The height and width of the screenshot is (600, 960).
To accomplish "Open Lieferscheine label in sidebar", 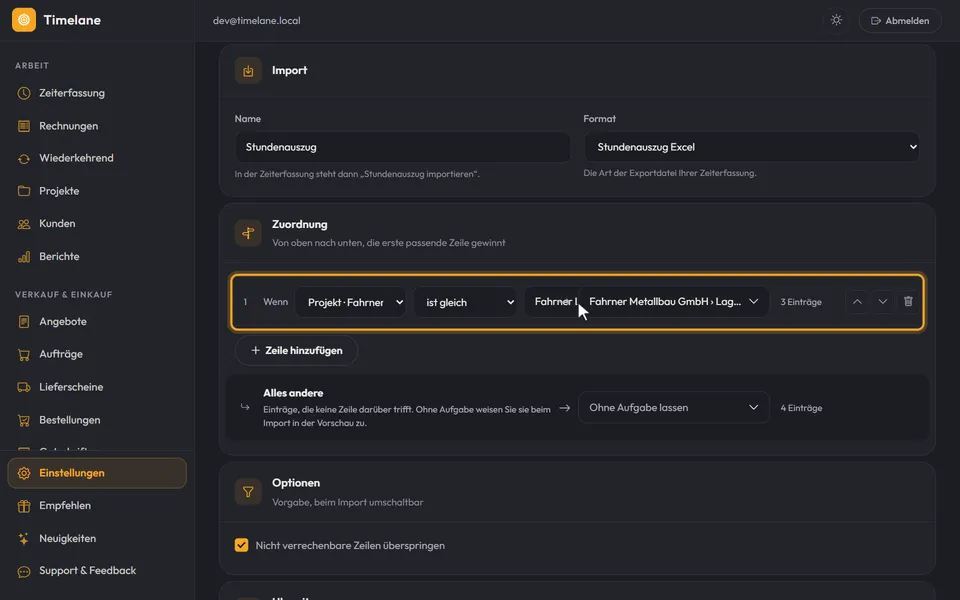I will pos(71,387).
